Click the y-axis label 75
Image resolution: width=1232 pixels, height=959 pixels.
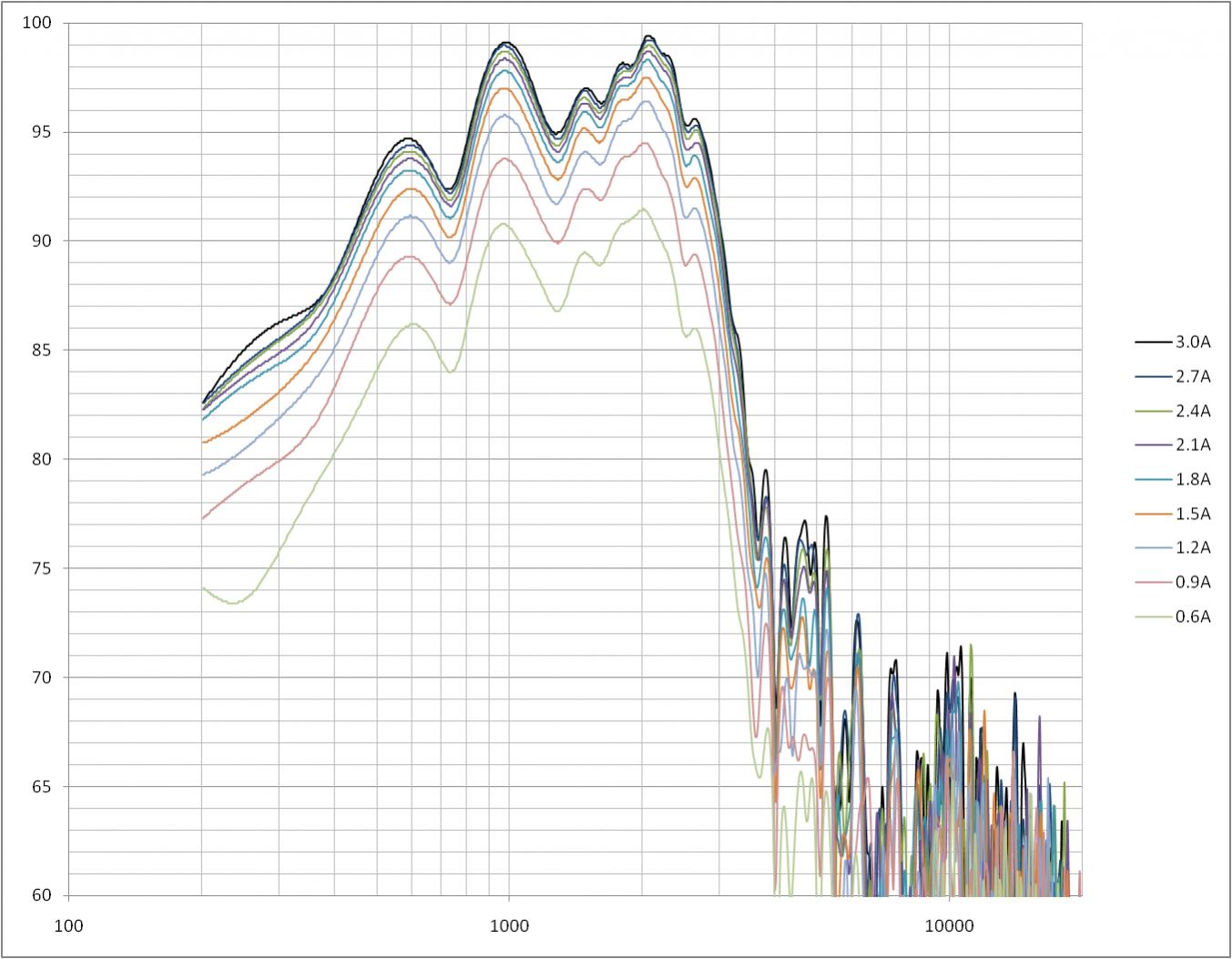[x=43, y=568]
